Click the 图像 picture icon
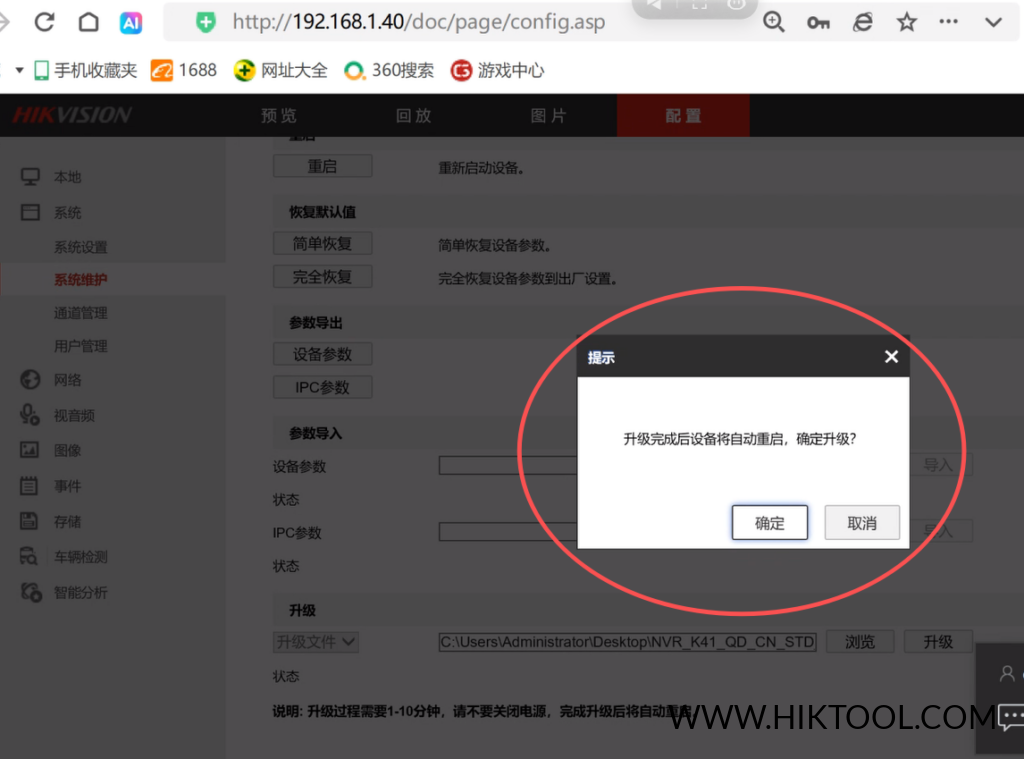 (29, 450)
